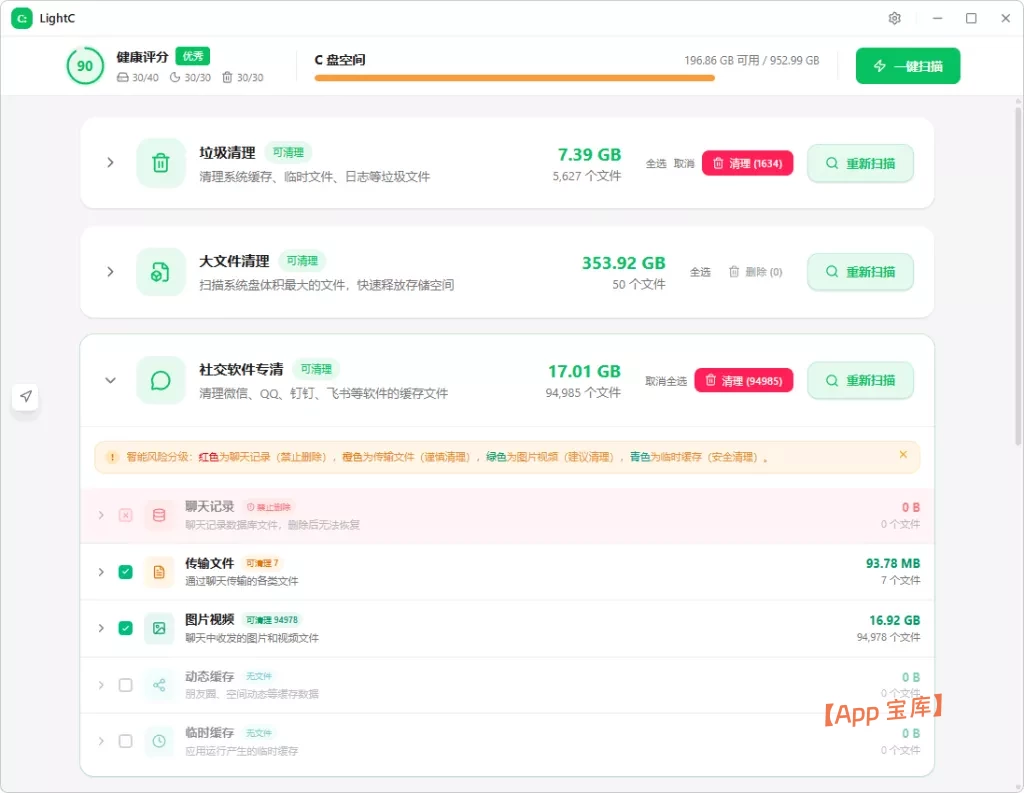Click the 196.86 GB 可用 / 952.99 GB text
Screen dimensions: 1024x793
752,60
